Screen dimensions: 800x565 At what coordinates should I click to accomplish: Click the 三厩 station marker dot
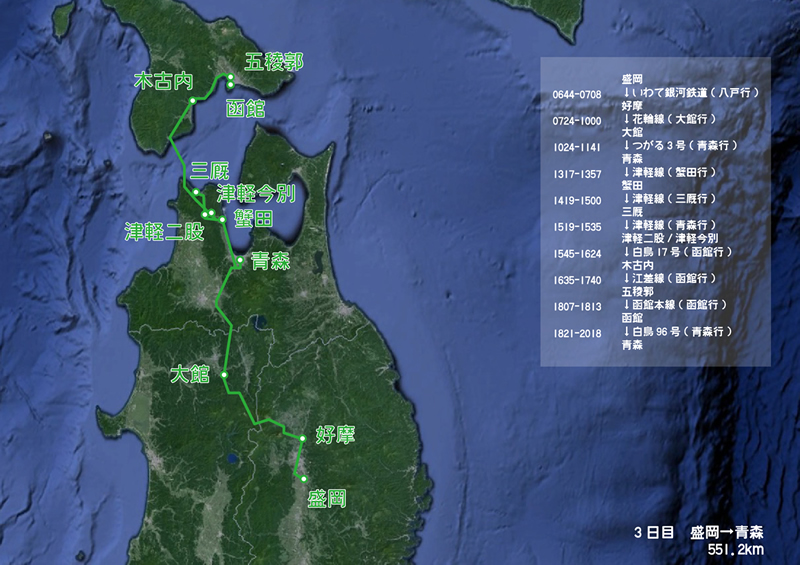click(x=197, y=192)
